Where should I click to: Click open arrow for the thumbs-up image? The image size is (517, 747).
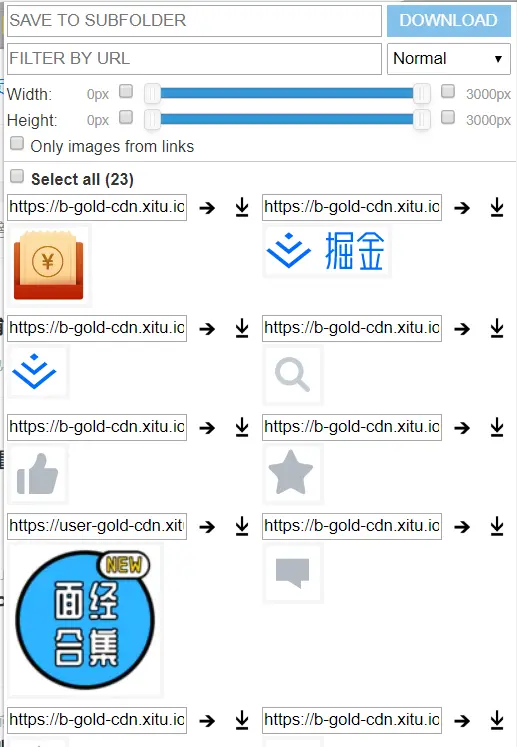tap(207, 428)
